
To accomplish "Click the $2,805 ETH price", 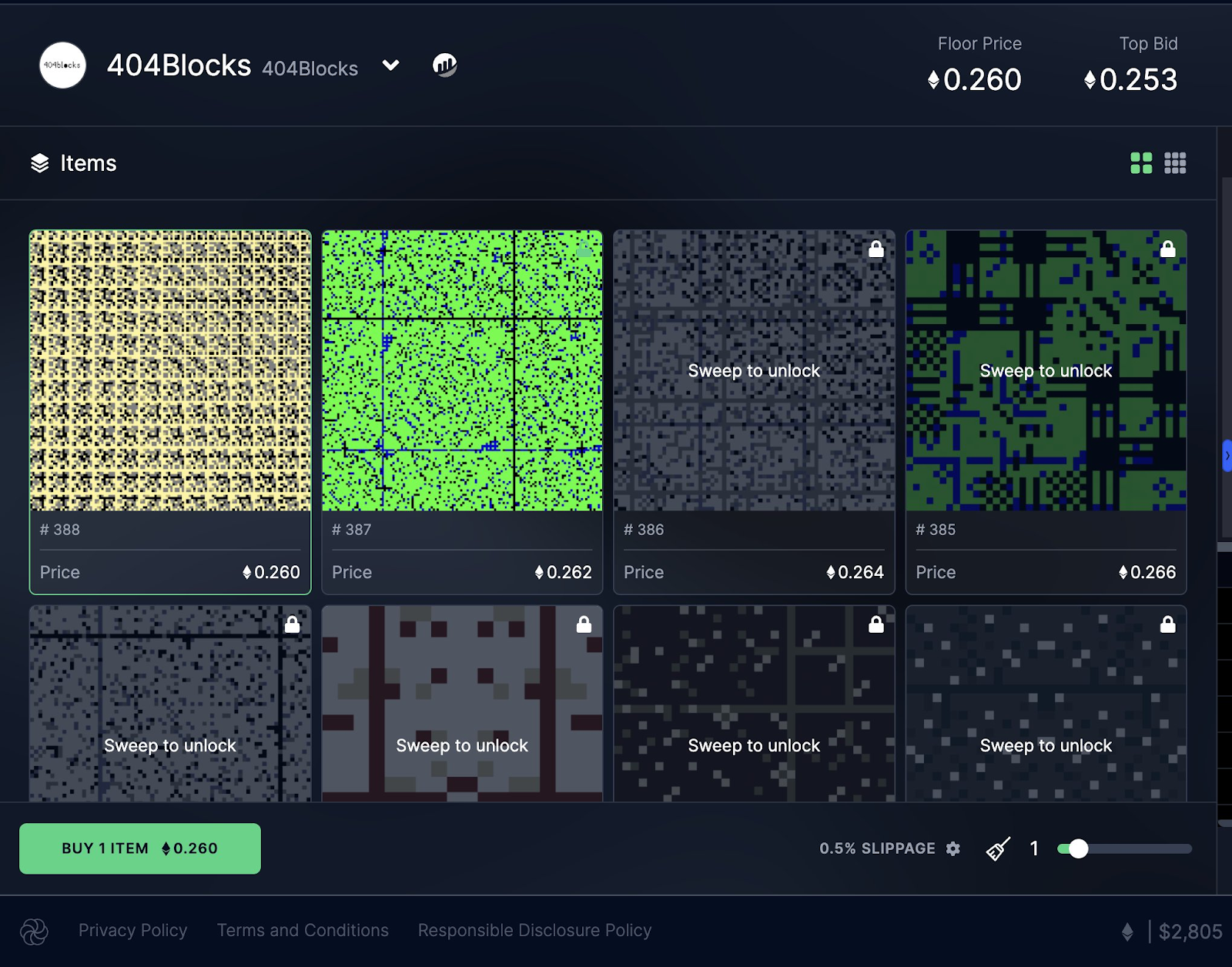I will click(1190, 932).
